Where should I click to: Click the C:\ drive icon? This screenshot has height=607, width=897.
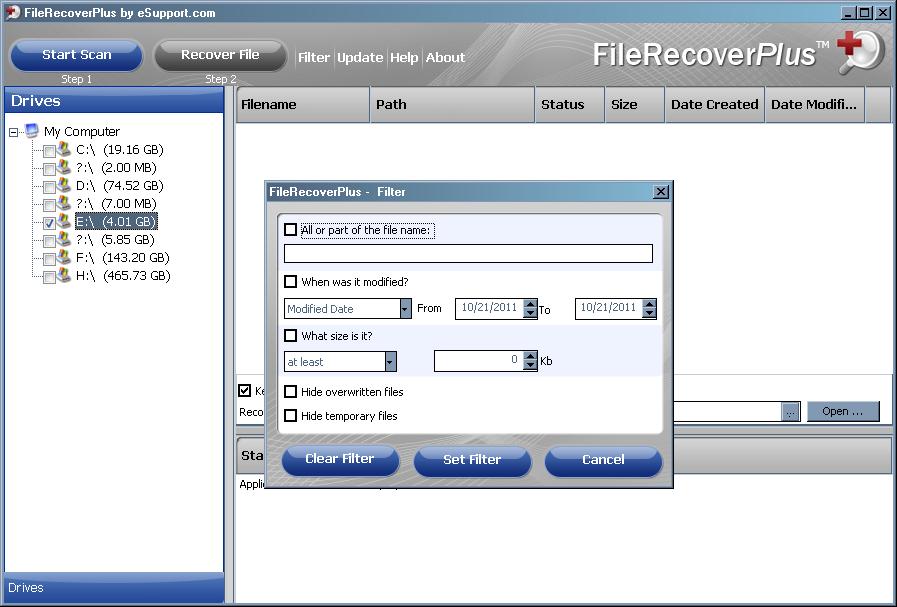coord(65,150)
